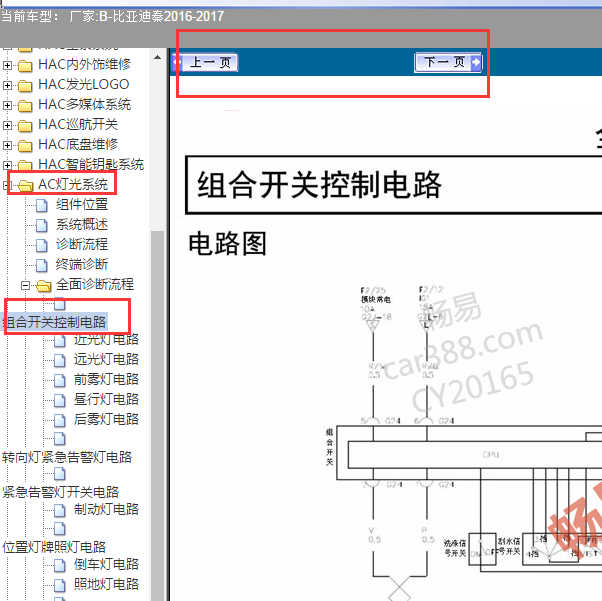602x601 pixels.
Task: Expand the HAC智能钥匙系统 folder
Action: [x=7, y=165]
